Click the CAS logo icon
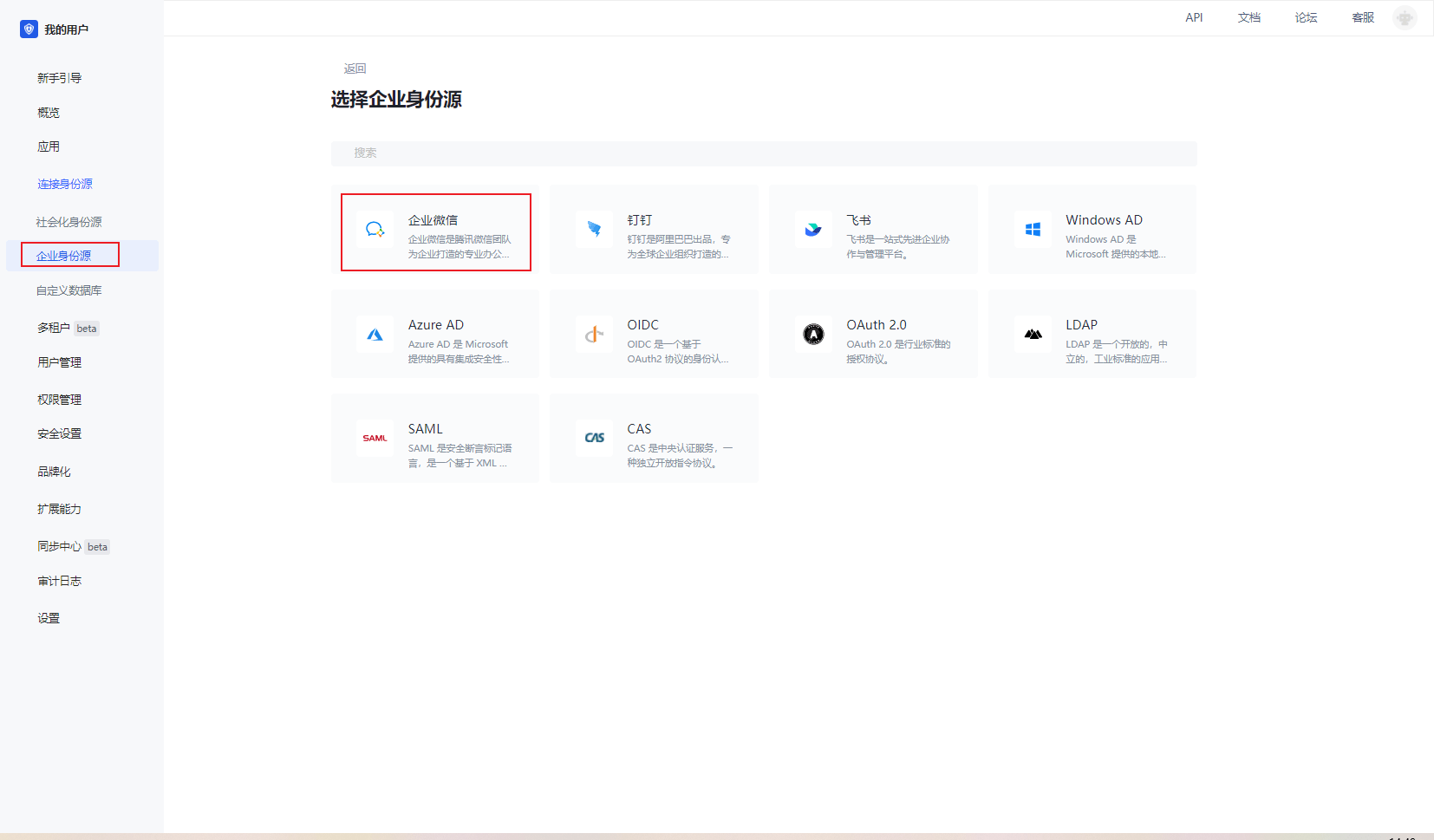1434x840 pixels. [594, 439]
